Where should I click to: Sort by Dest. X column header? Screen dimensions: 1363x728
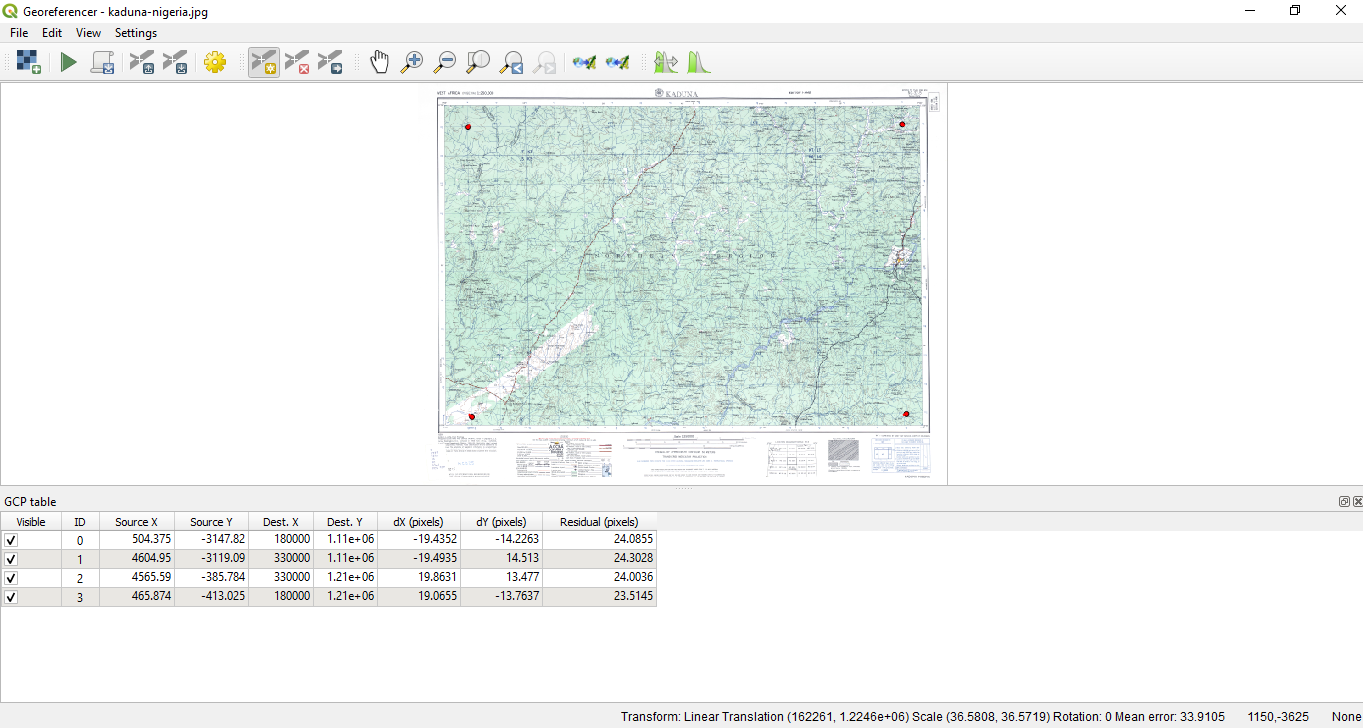click(281, 522)
